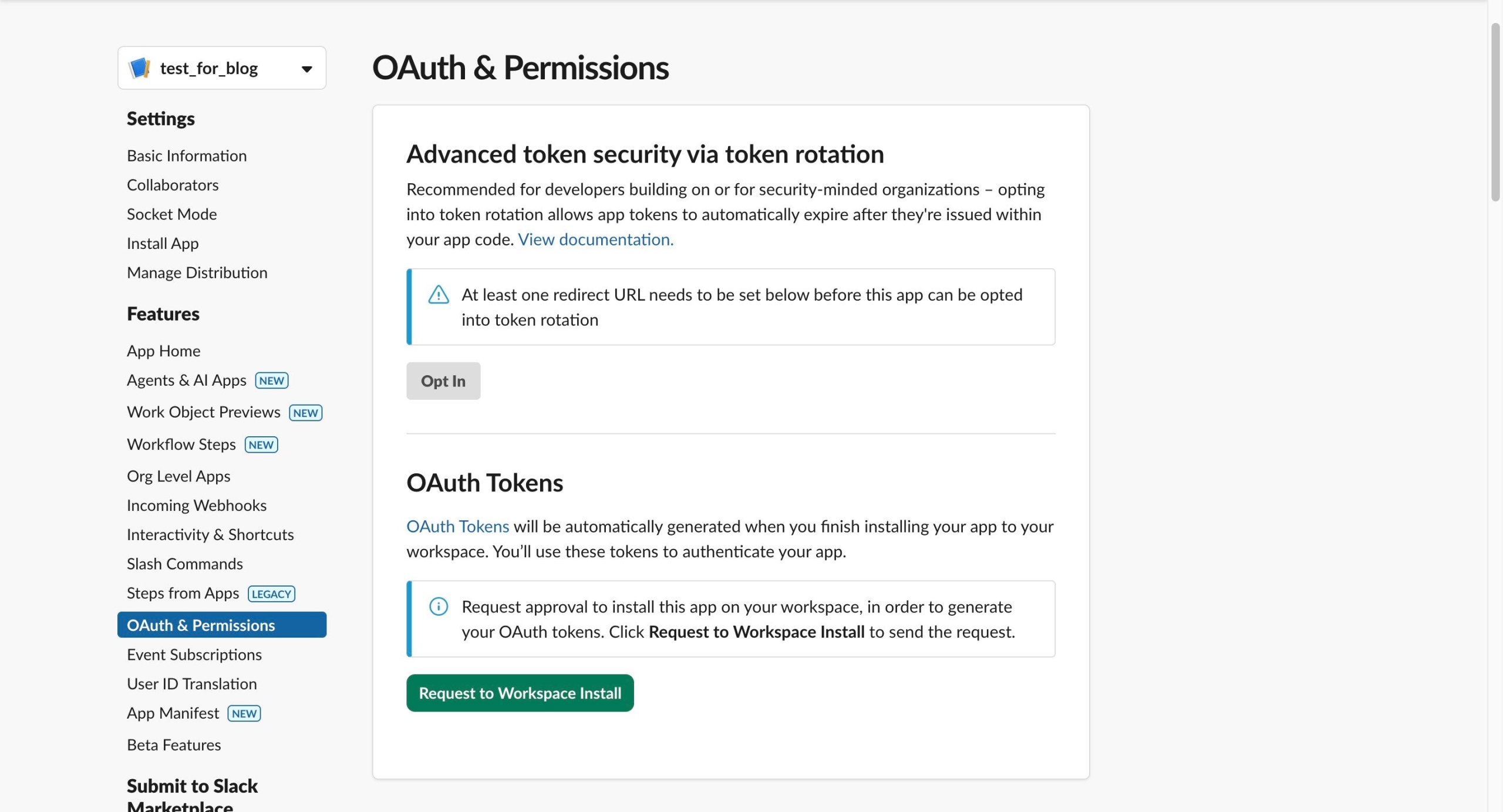Click the NEW badge beside Workflow Steps
The width and height of the screenshot is (1503, 812).
(x=261, y=444)
